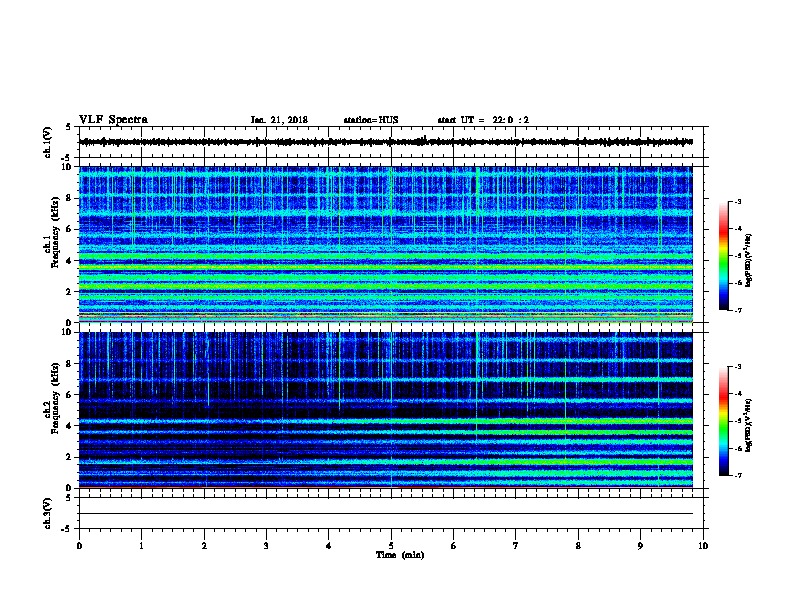The height and width of the screenshot is (612, 792).
Task: Click the "2" kHz tick of ch.2 spectrogram
Action: [x=70, y=457]
